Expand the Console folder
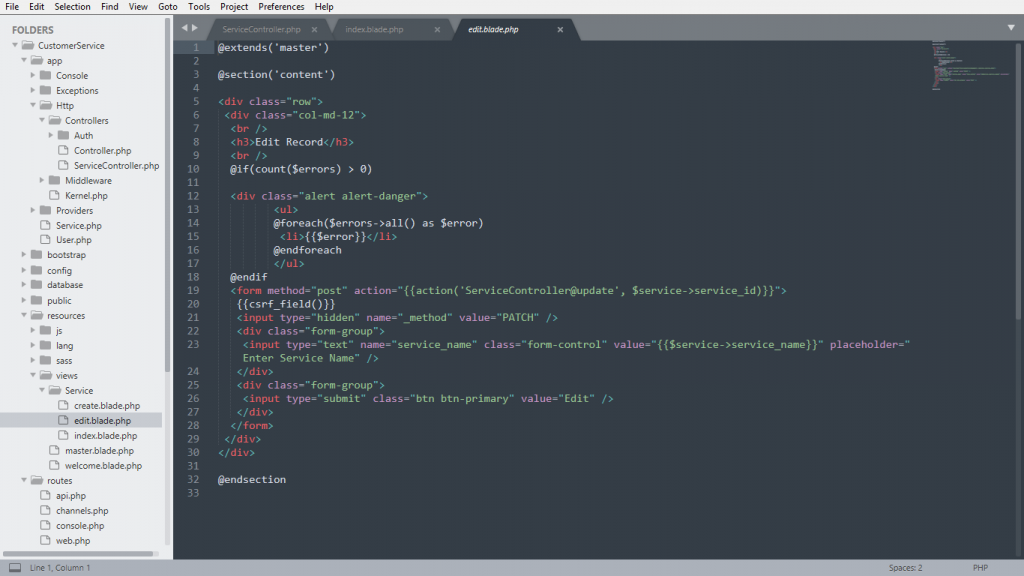 click(x=33, y=76)
